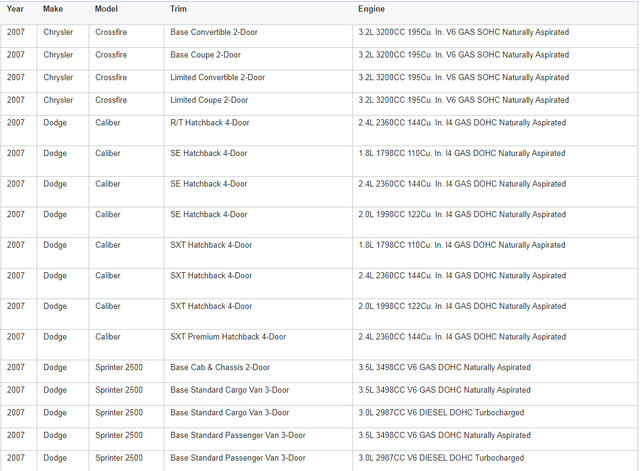
Task: Click the Year column header
Action: (x=15, y=9)
